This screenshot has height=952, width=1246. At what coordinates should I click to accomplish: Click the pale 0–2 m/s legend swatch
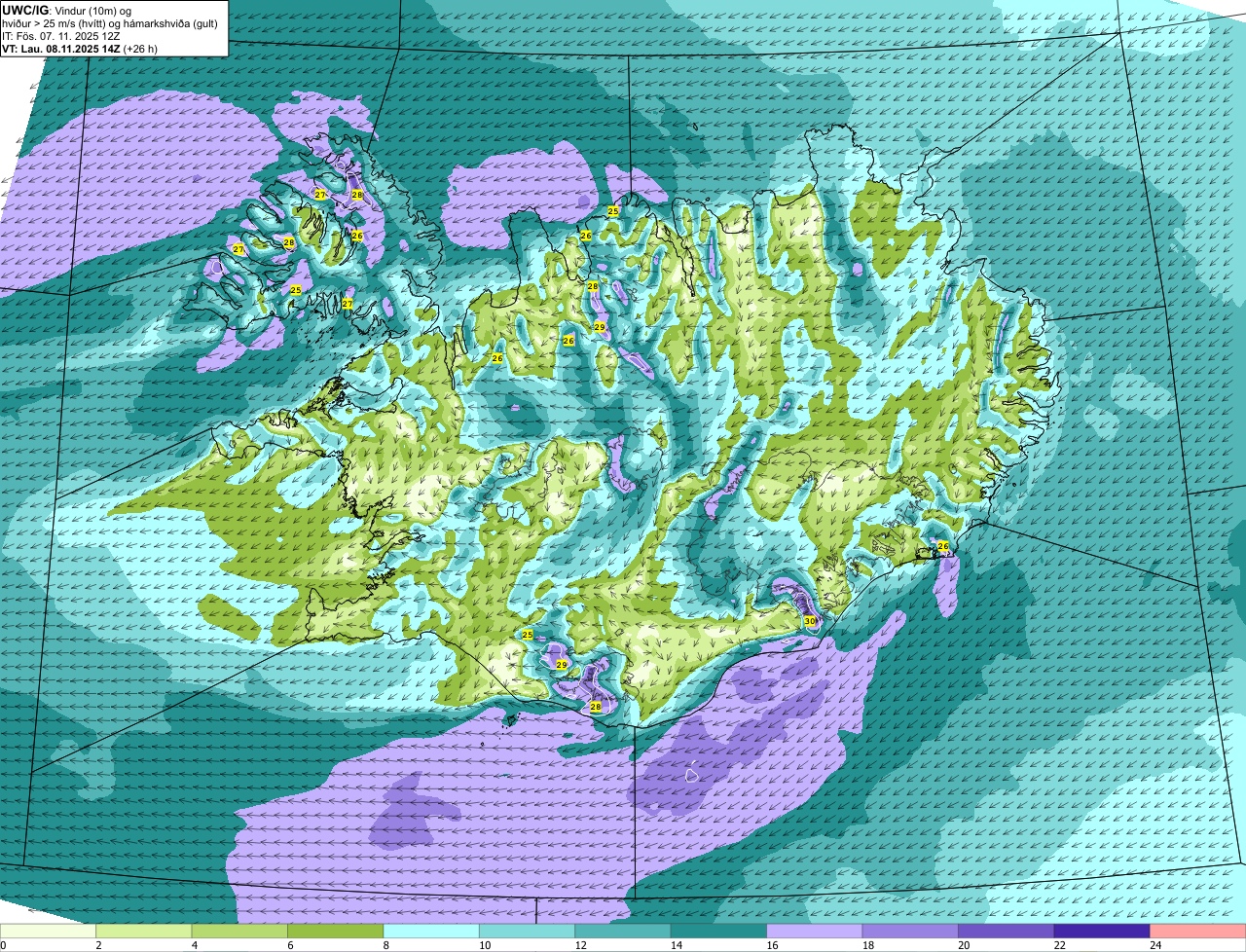(x=48, y=931)
